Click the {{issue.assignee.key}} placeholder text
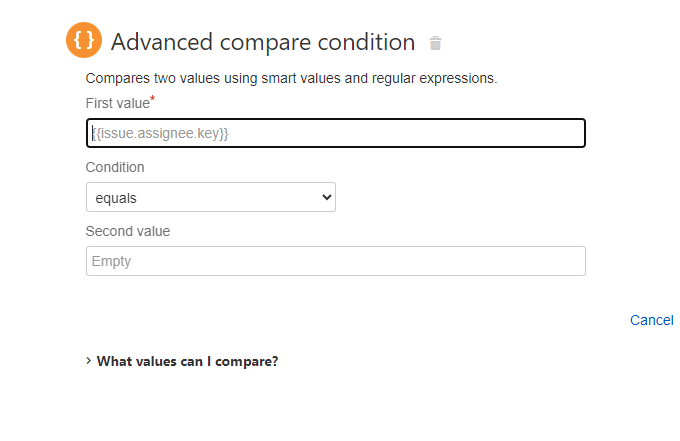Screen dimensions: 680x441 [160, 133]
